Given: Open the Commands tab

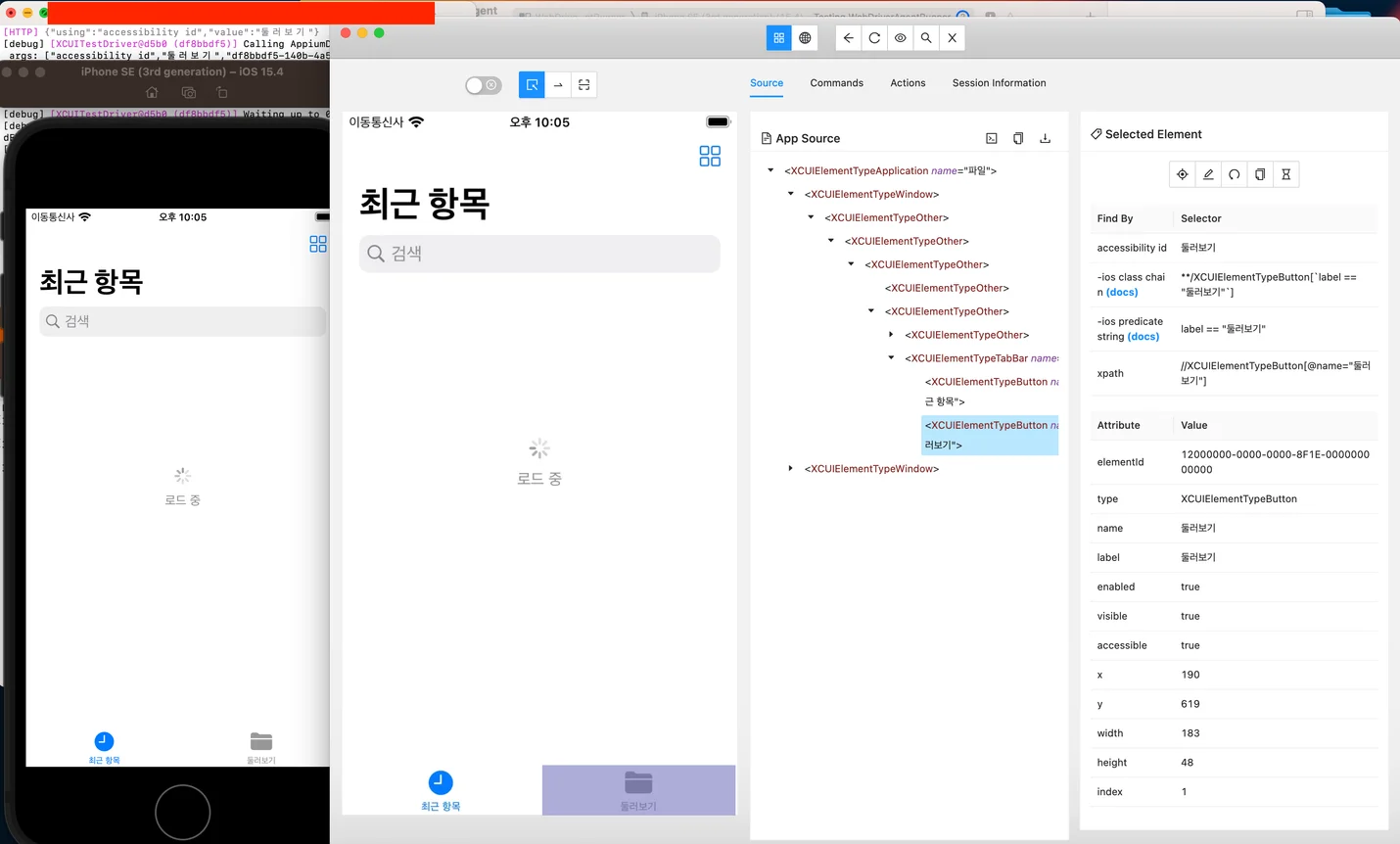Looking at the screenshot, I should pyautogui.click(x=837, y=83).
